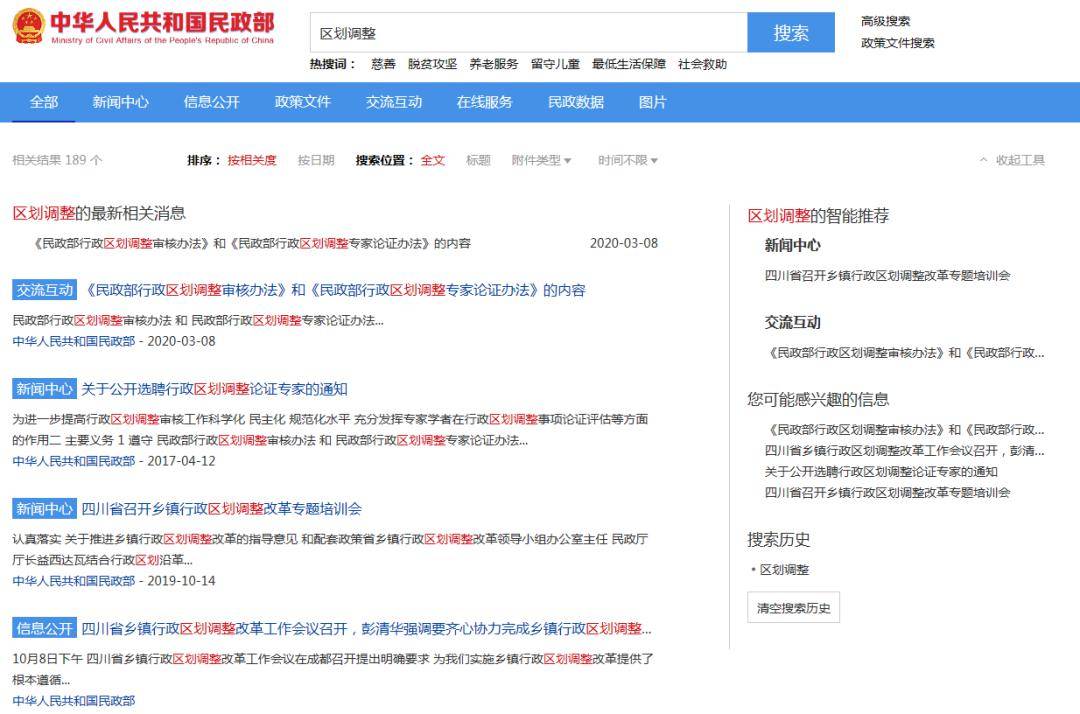The height and width of the screenshot is (714, 1080).
Task: Click source 中华人民共和国民政部 dated 2019-10-14
Action: [74, 580]
